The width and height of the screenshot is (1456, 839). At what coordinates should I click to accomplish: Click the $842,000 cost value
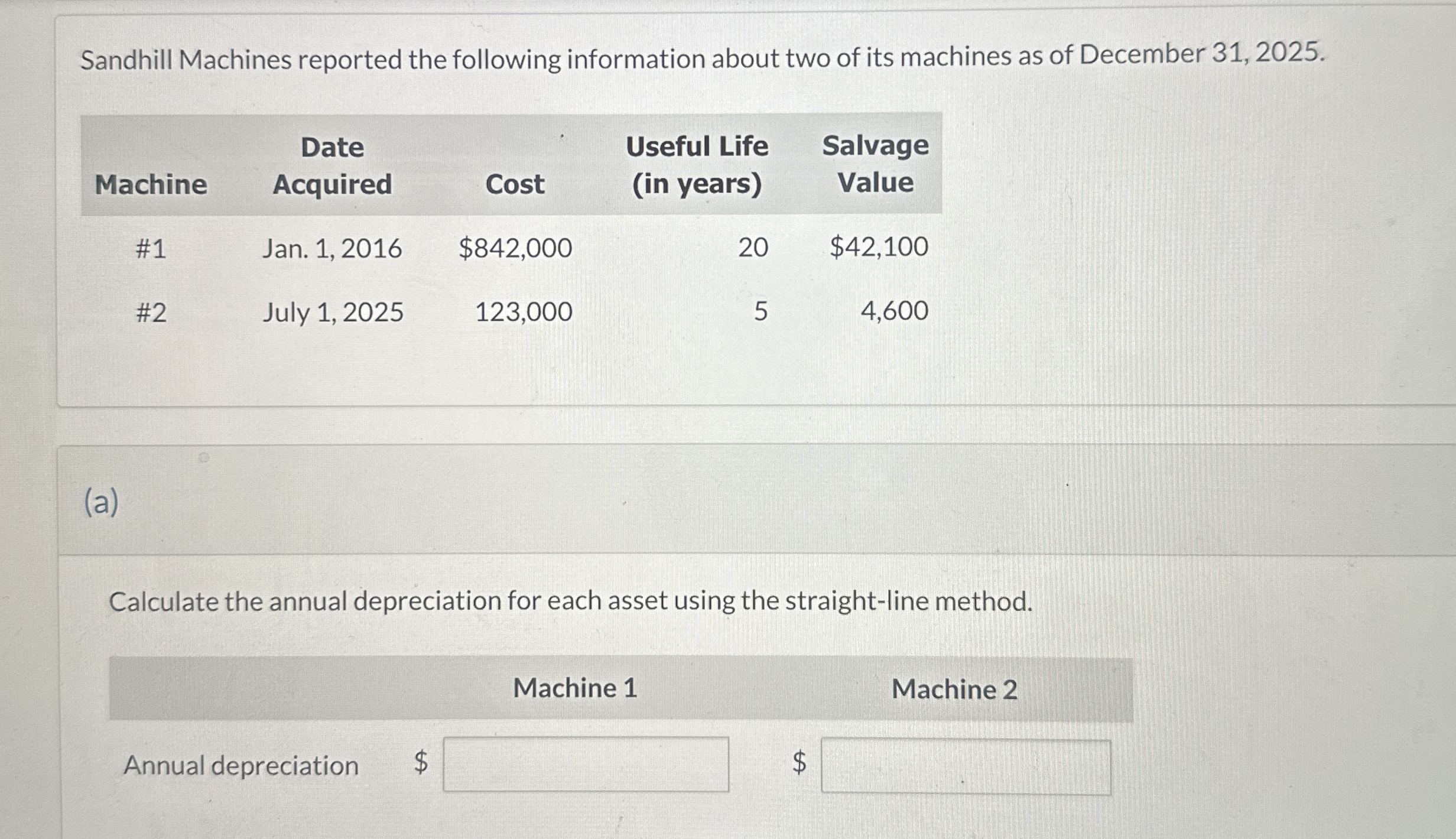[x=515, y=249]
